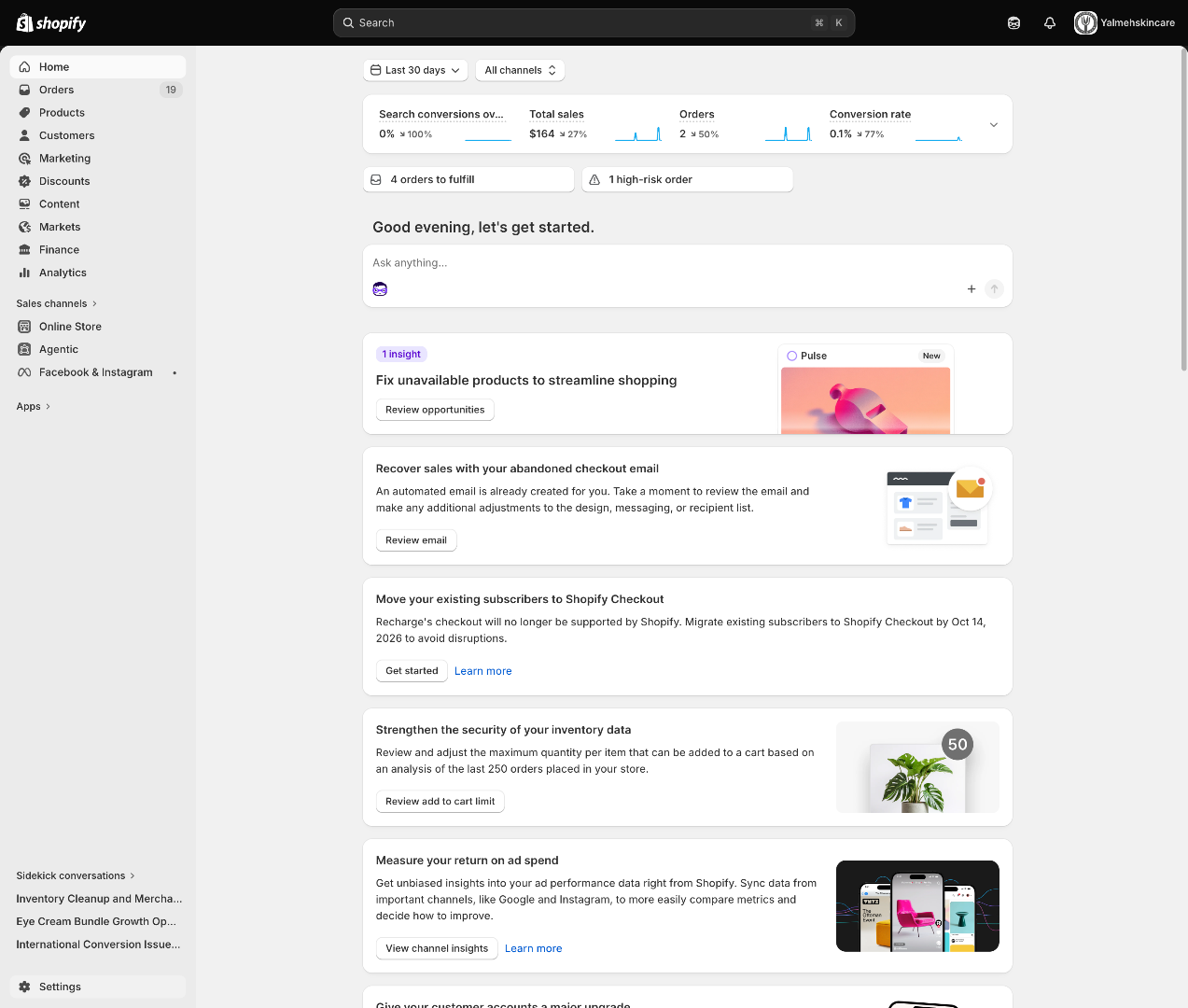Click the 1 insight badge
The width and height of the screenshot is (1188, 1008).
401,355
